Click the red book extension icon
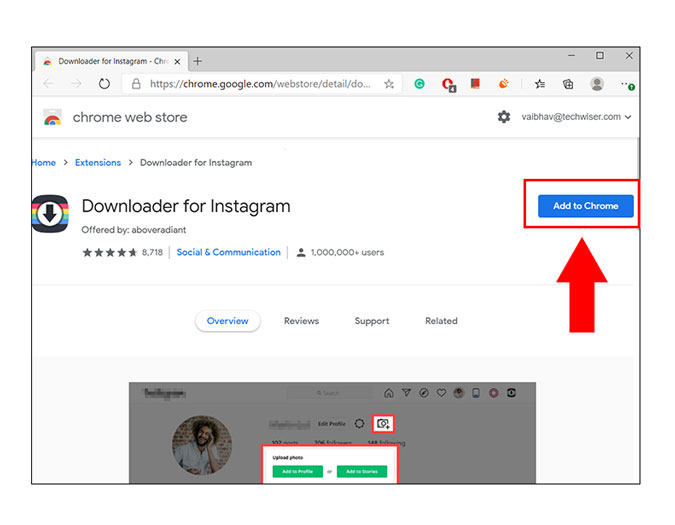 [x=475, y=83]
